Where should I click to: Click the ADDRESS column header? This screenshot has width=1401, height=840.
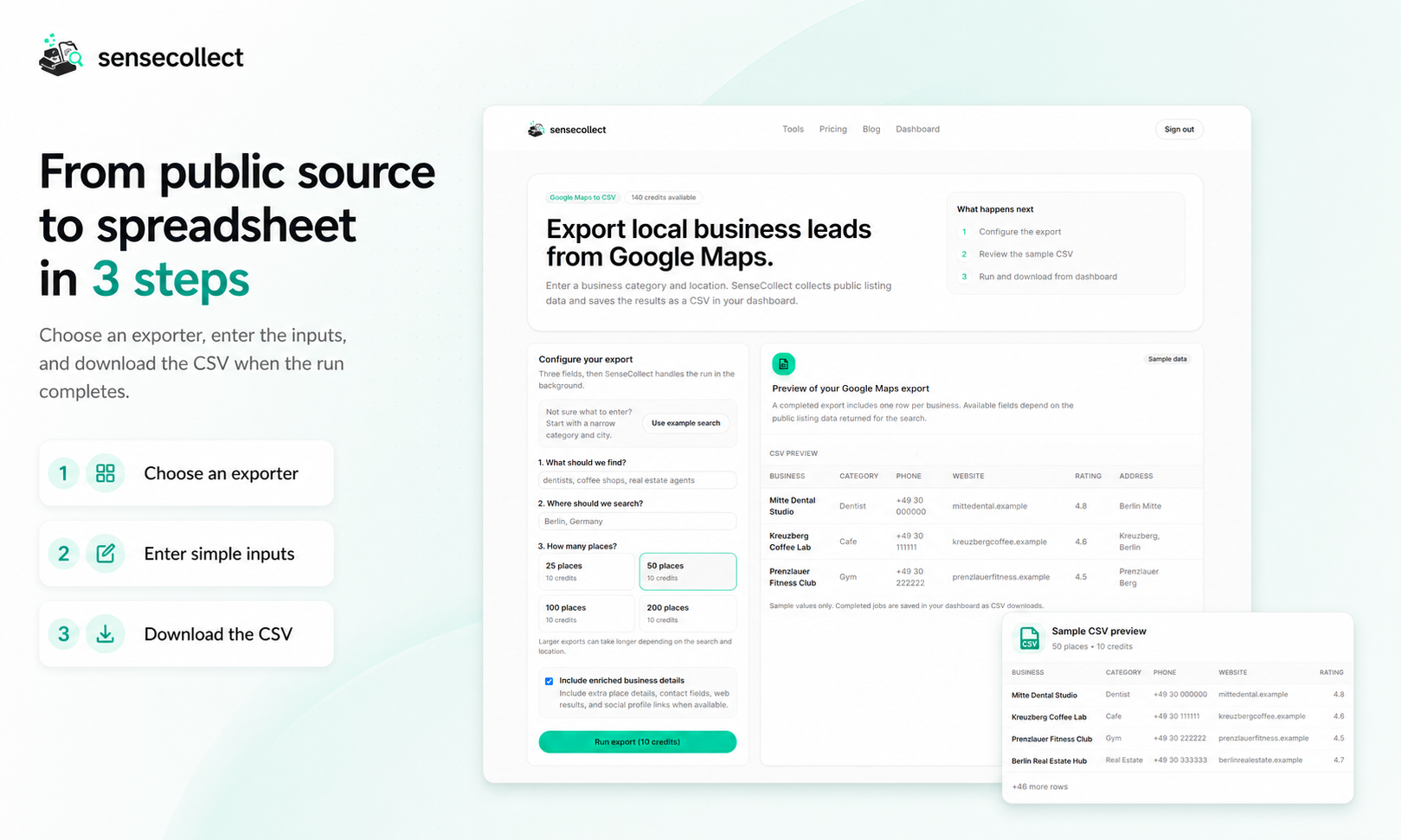[1136, 476]
